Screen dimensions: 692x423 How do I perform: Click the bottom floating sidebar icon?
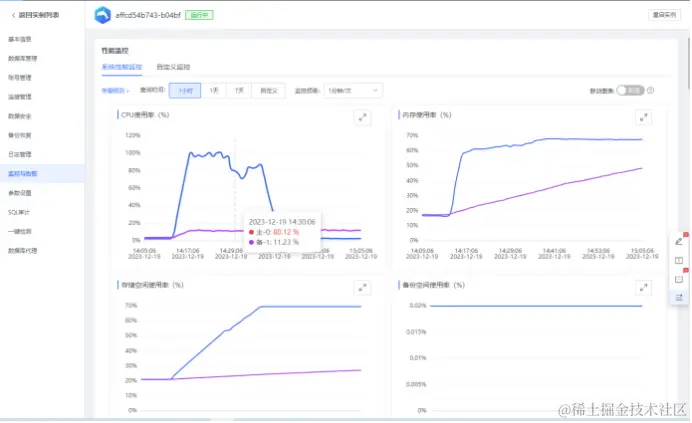[679, 298]
